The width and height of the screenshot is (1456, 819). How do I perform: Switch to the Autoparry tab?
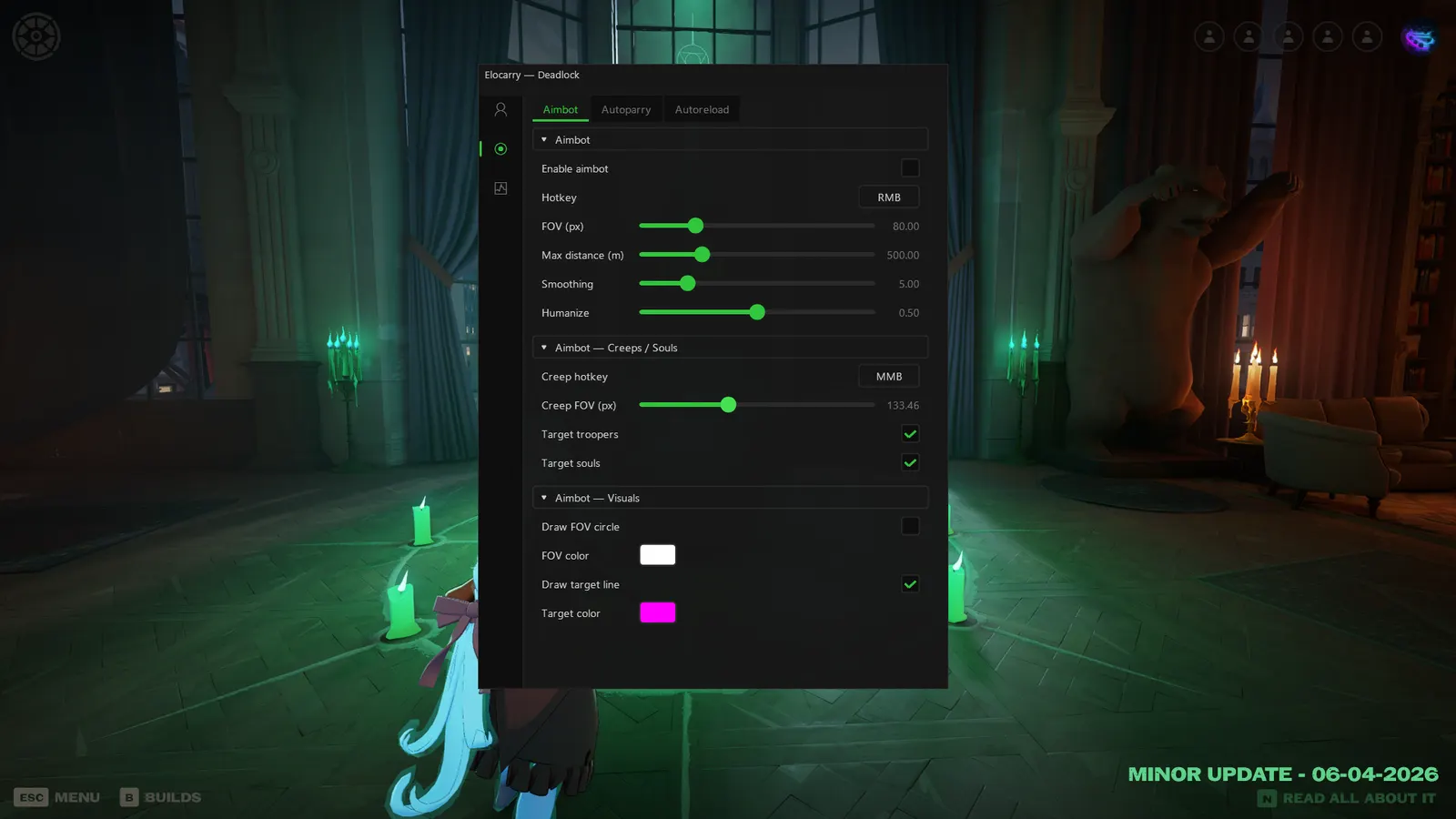coord(626,109)
